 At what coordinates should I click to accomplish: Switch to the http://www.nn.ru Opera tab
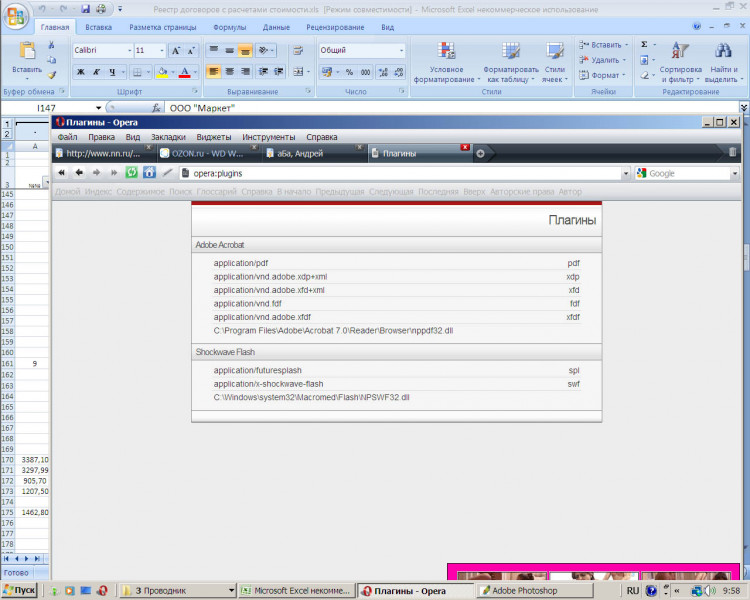[x=103, y=153]
